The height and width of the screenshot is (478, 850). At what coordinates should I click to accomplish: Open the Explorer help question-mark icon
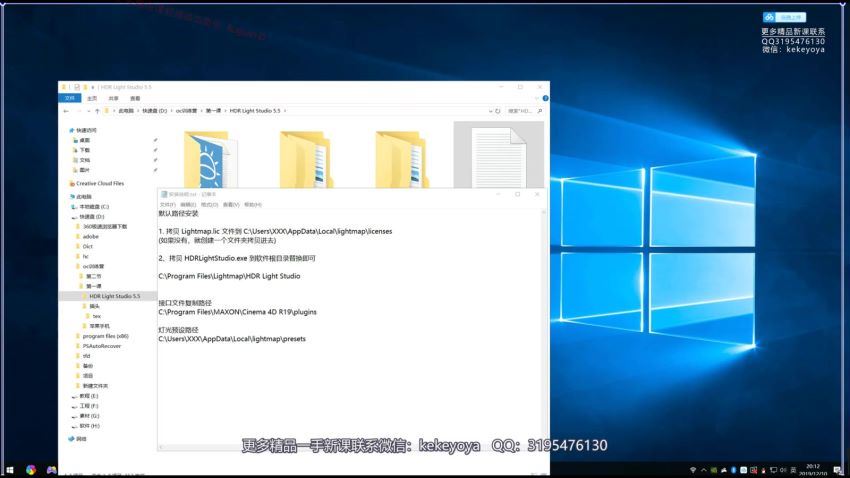click(545, 98)
